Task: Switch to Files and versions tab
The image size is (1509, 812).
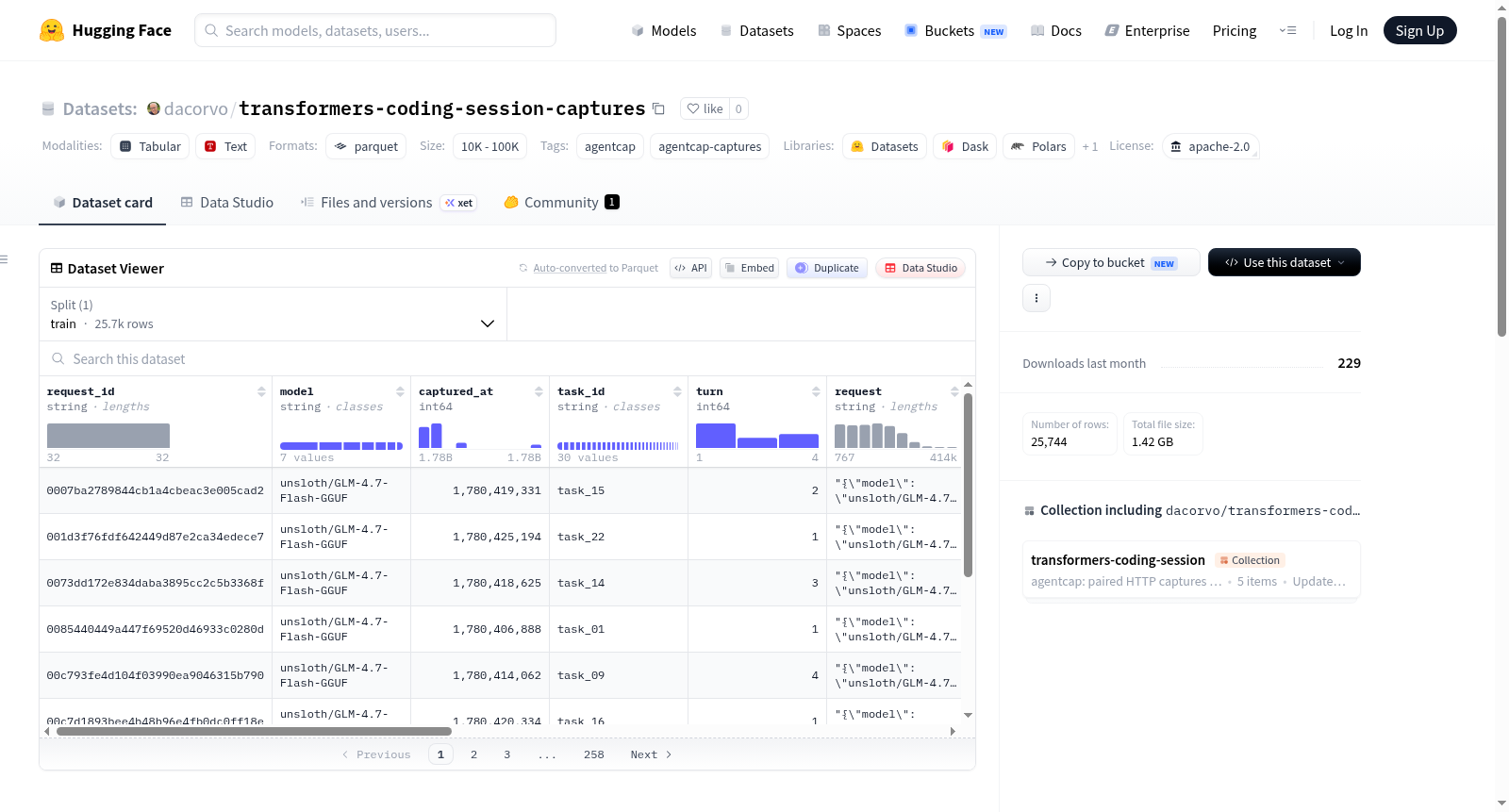Action: pos(389,202)
